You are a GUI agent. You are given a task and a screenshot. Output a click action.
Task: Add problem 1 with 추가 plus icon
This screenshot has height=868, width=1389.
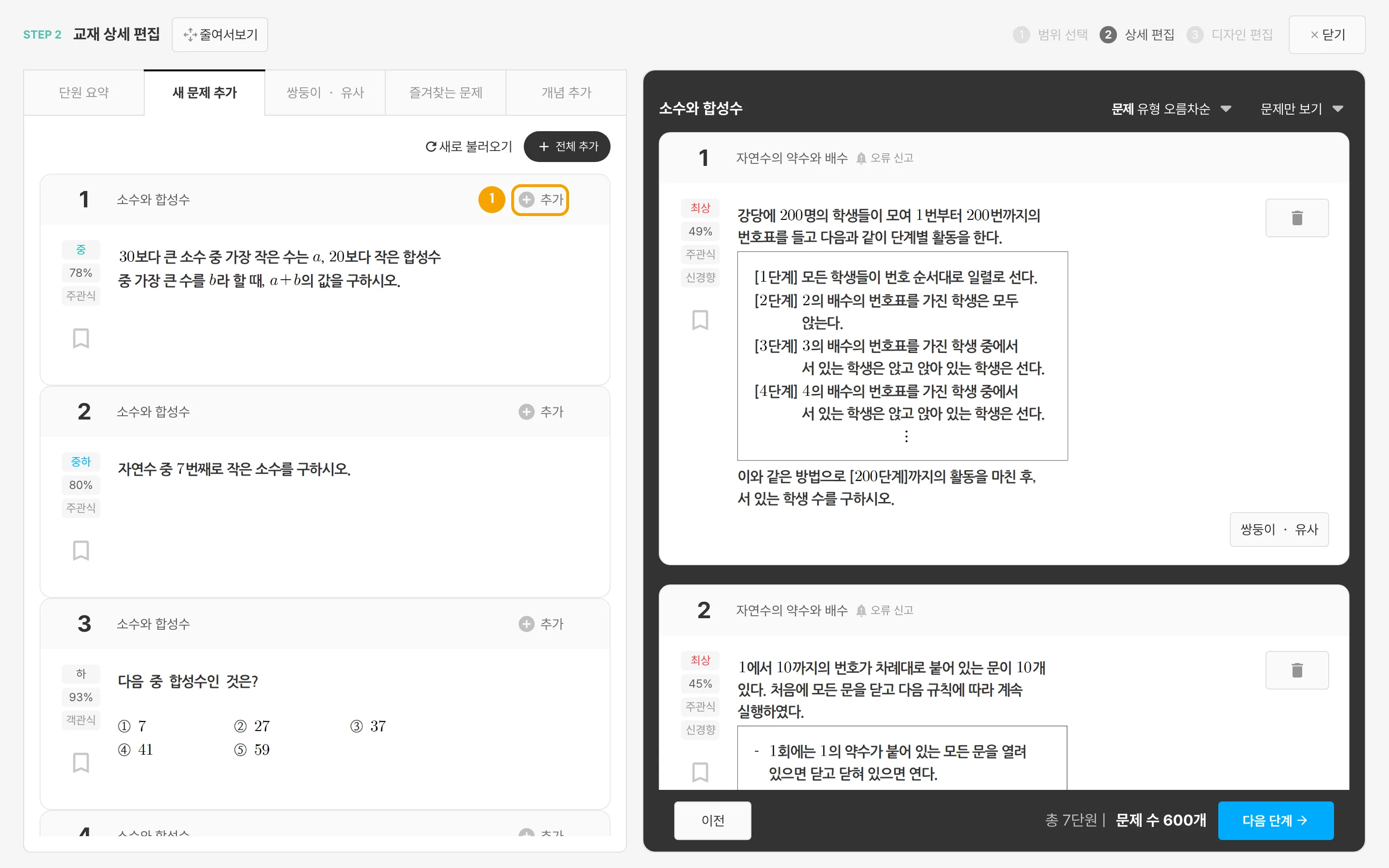540,200
